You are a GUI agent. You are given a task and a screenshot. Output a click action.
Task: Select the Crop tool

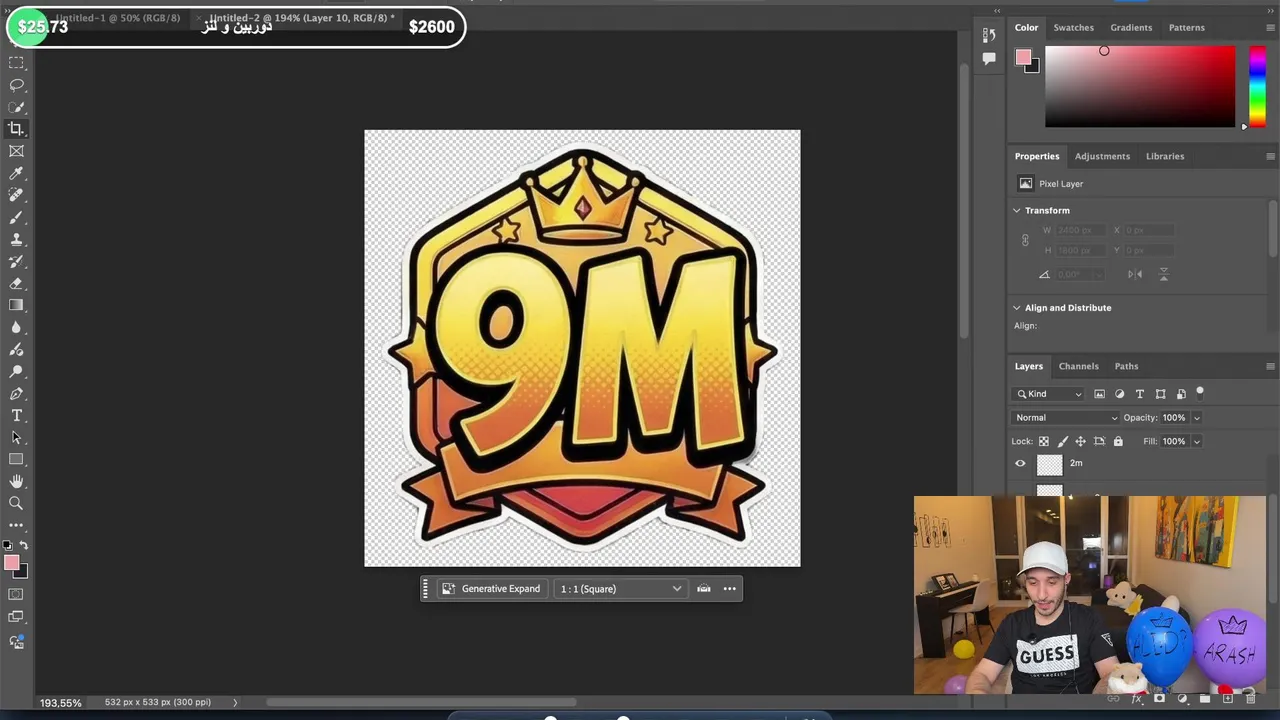point(16,129)
